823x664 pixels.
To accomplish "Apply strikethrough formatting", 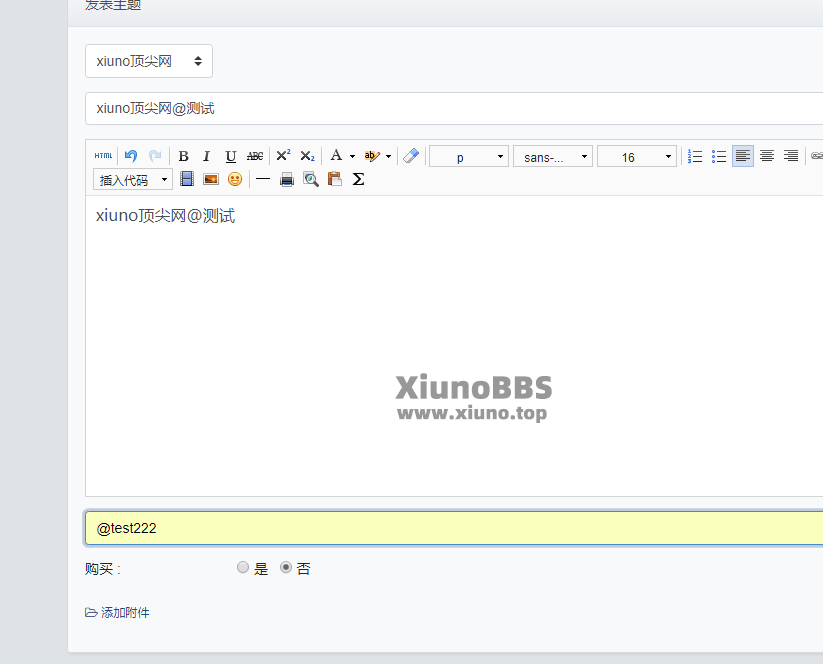I will [255, 156].
